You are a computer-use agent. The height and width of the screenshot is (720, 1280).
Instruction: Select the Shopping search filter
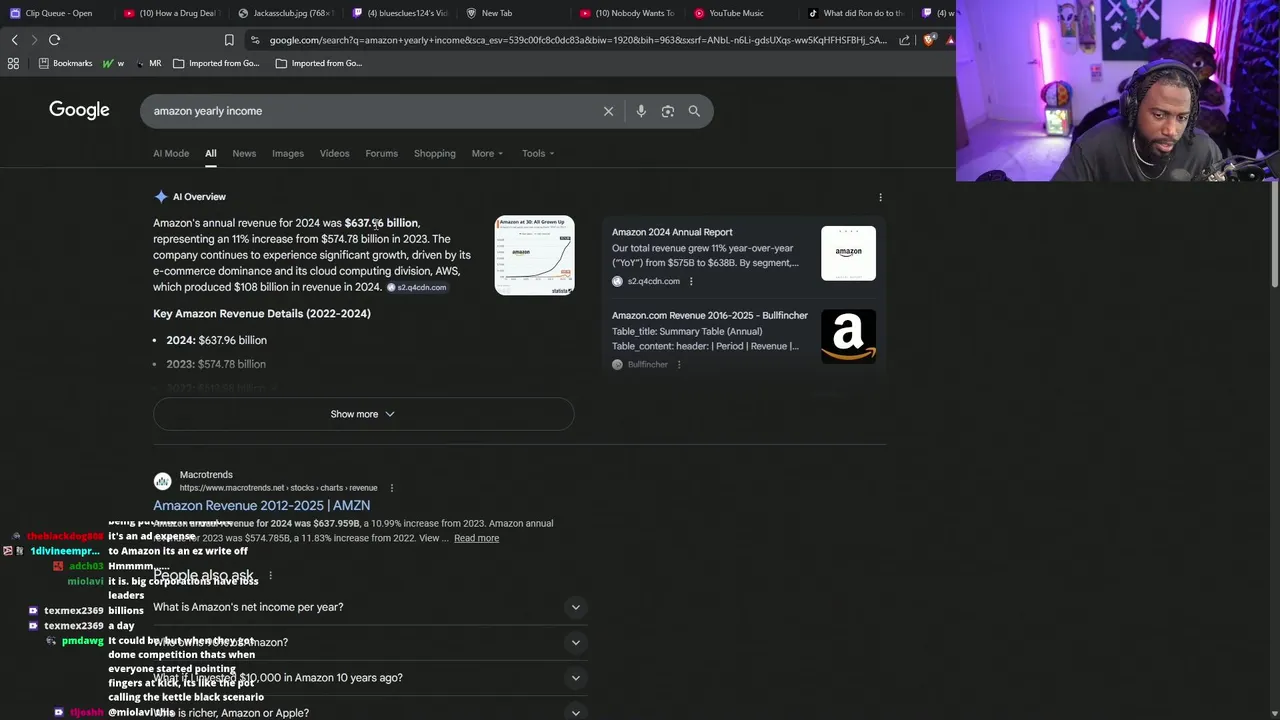pos(435,153)
